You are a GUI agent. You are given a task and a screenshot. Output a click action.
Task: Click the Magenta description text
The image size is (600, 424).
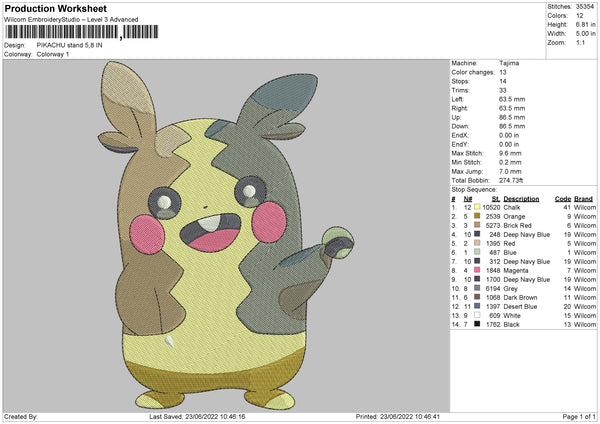coord(516,271)
